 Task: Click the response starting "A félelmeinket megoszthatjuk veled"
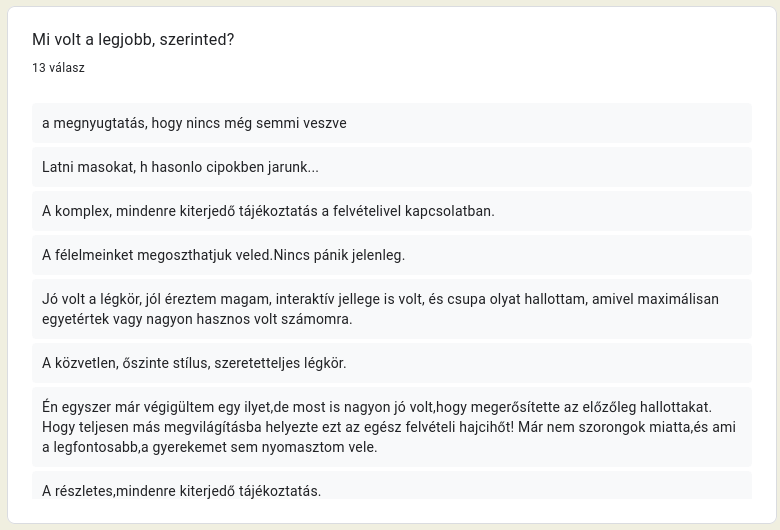pos(223,255)
